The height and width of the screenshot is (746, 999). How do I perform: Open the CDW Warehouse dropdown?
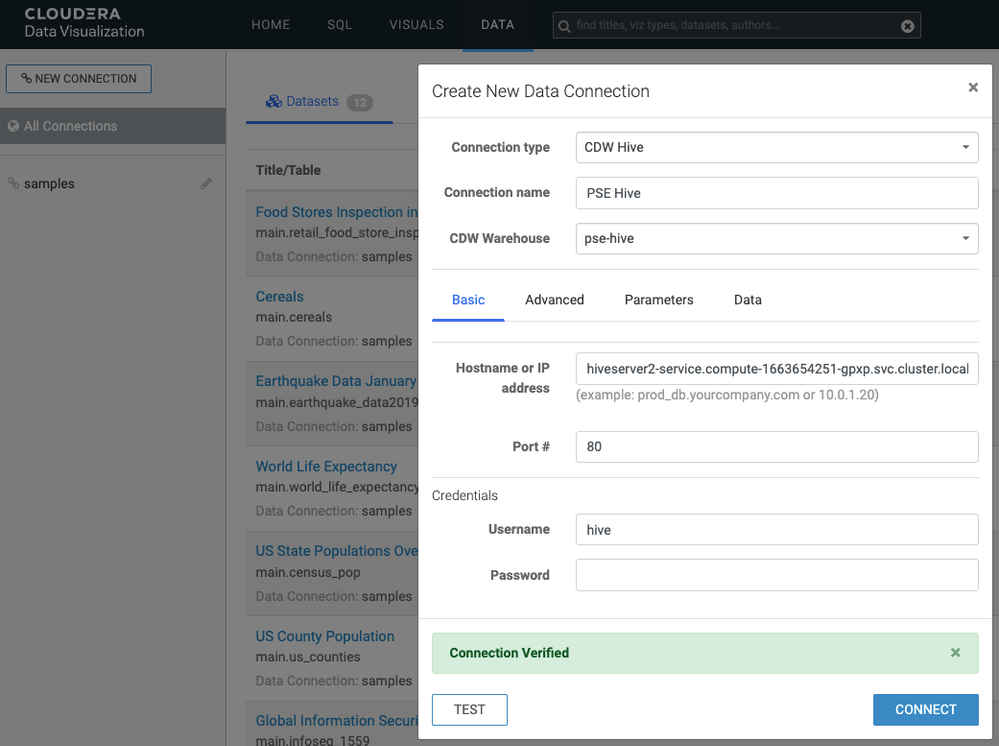point(777,238)
